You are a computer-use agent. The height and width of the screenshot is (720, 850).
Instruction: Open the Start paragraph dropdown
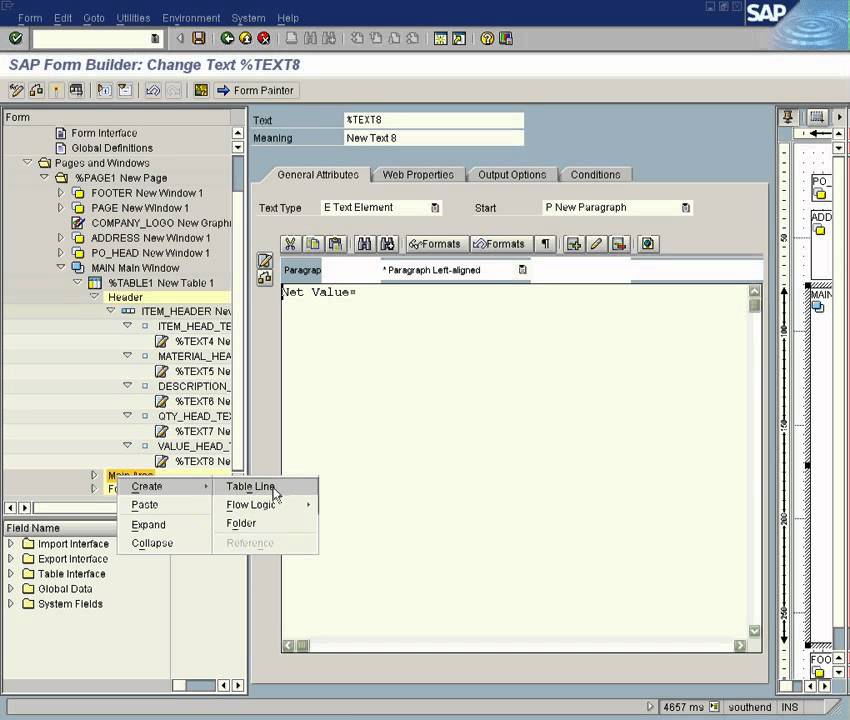[686, 208]
